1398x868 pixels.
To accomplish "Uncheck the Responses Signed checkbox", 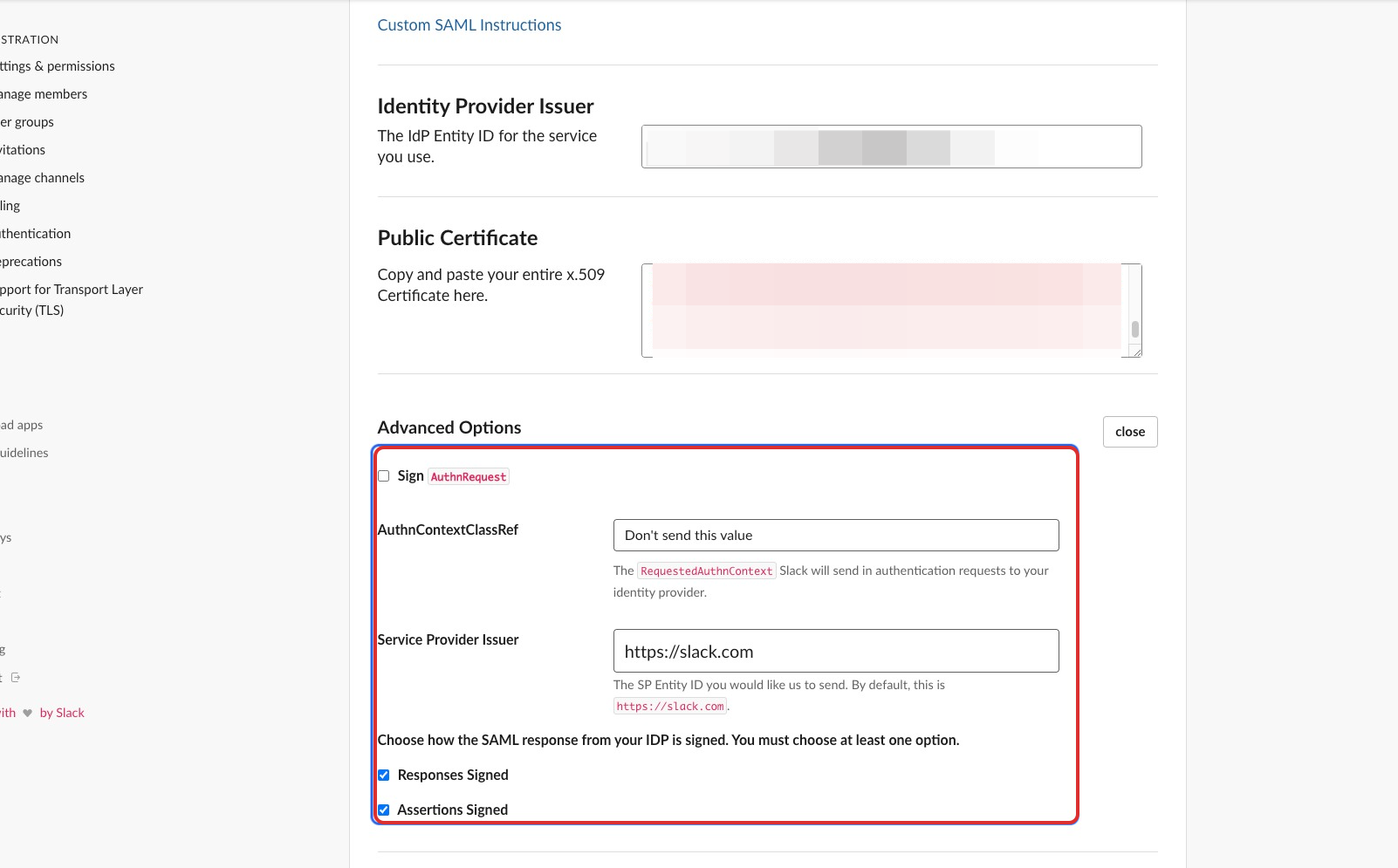I will click(x=383, y=775).
